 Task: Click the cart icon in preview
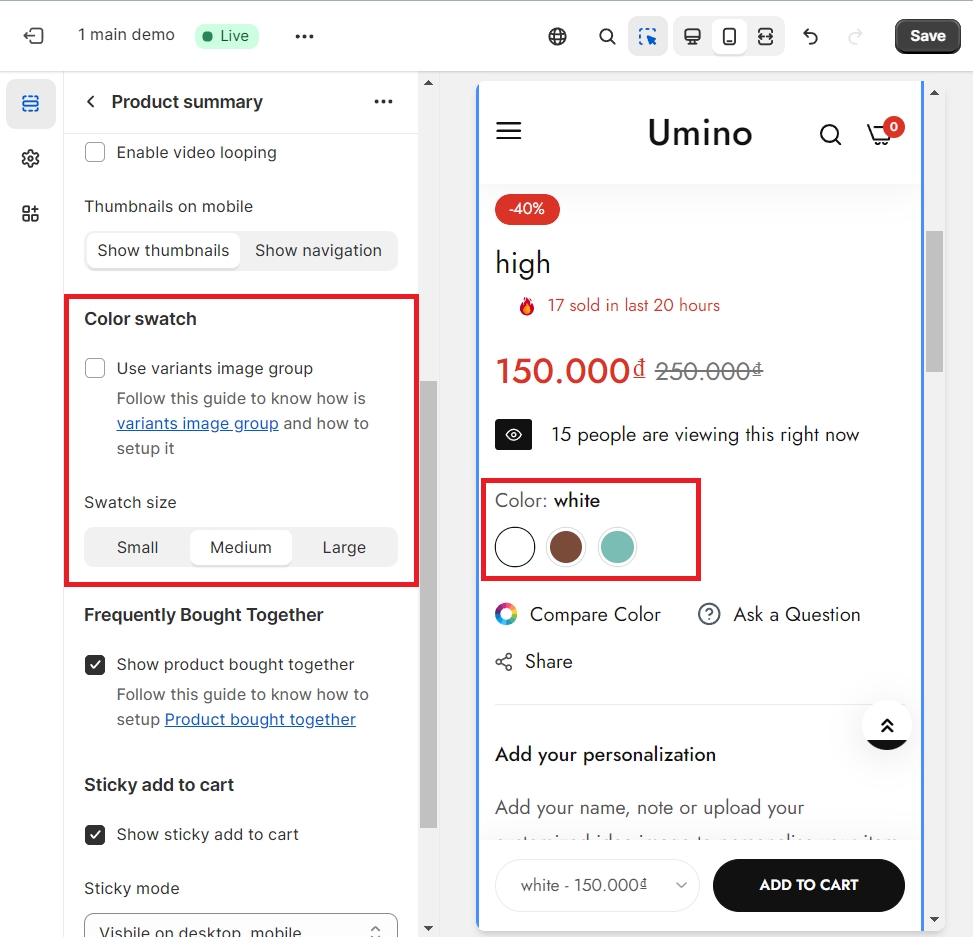coord(881,134)
